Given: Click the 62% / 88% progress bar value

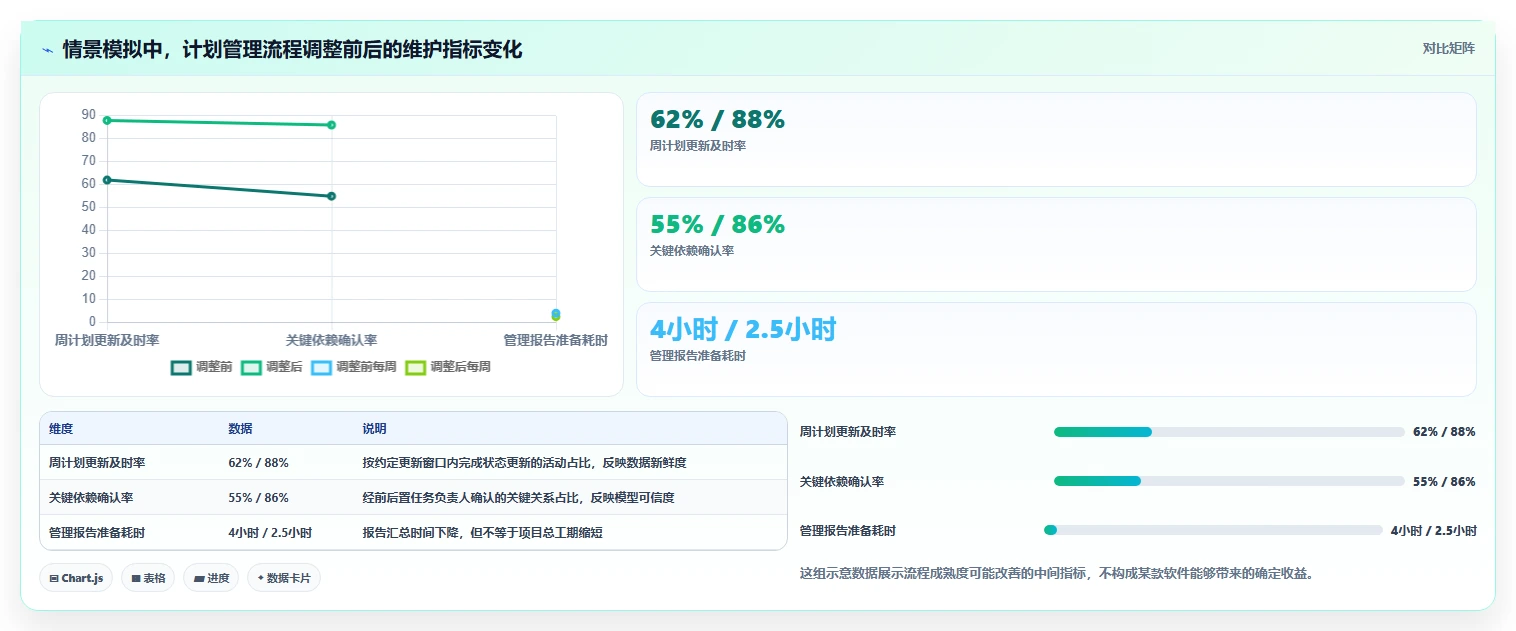Looking at the screenshot, I should pyautogui.click(x=1444, y=432).
